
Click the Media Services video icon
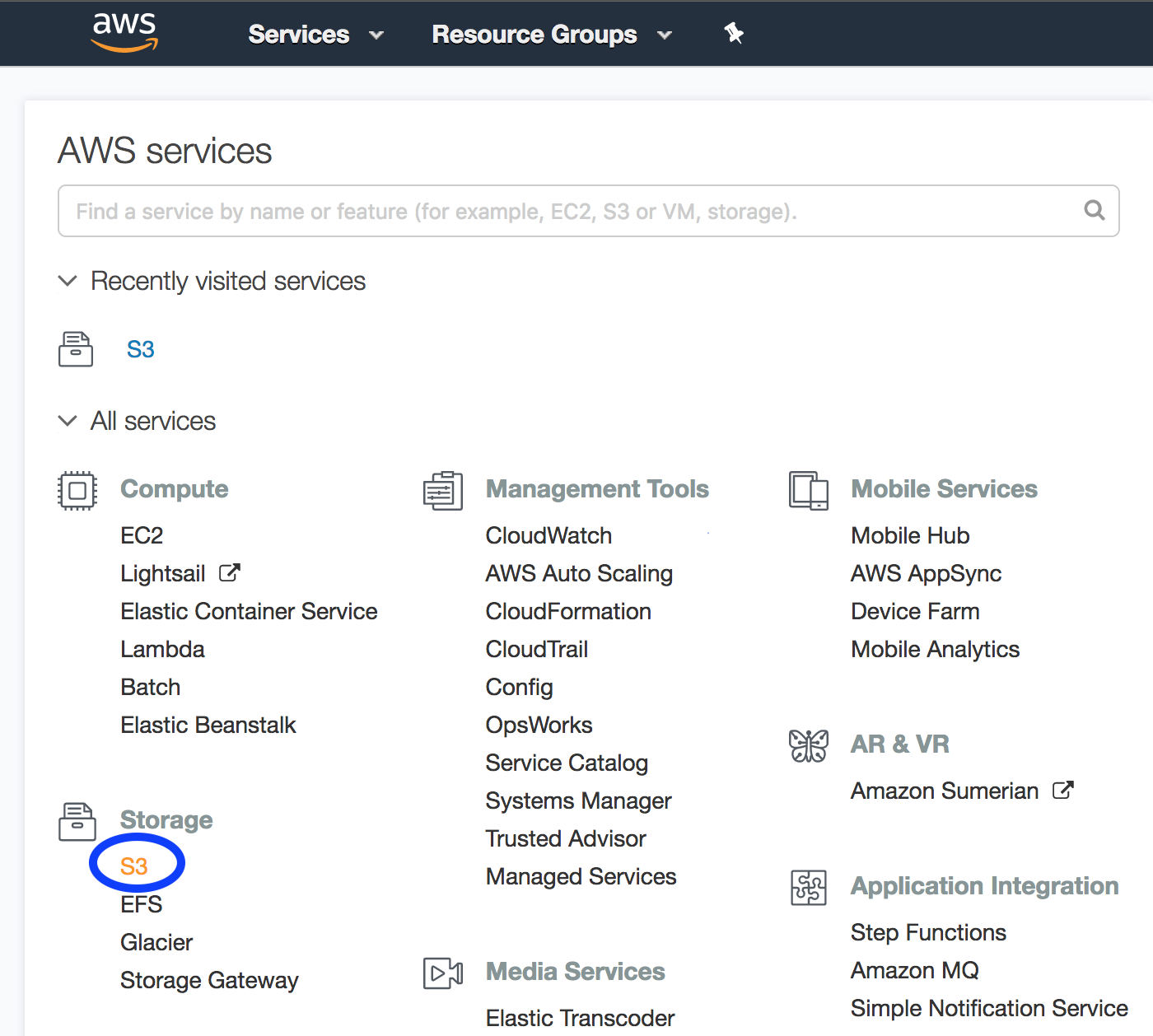pyautogui.click(x=443, y=973)
